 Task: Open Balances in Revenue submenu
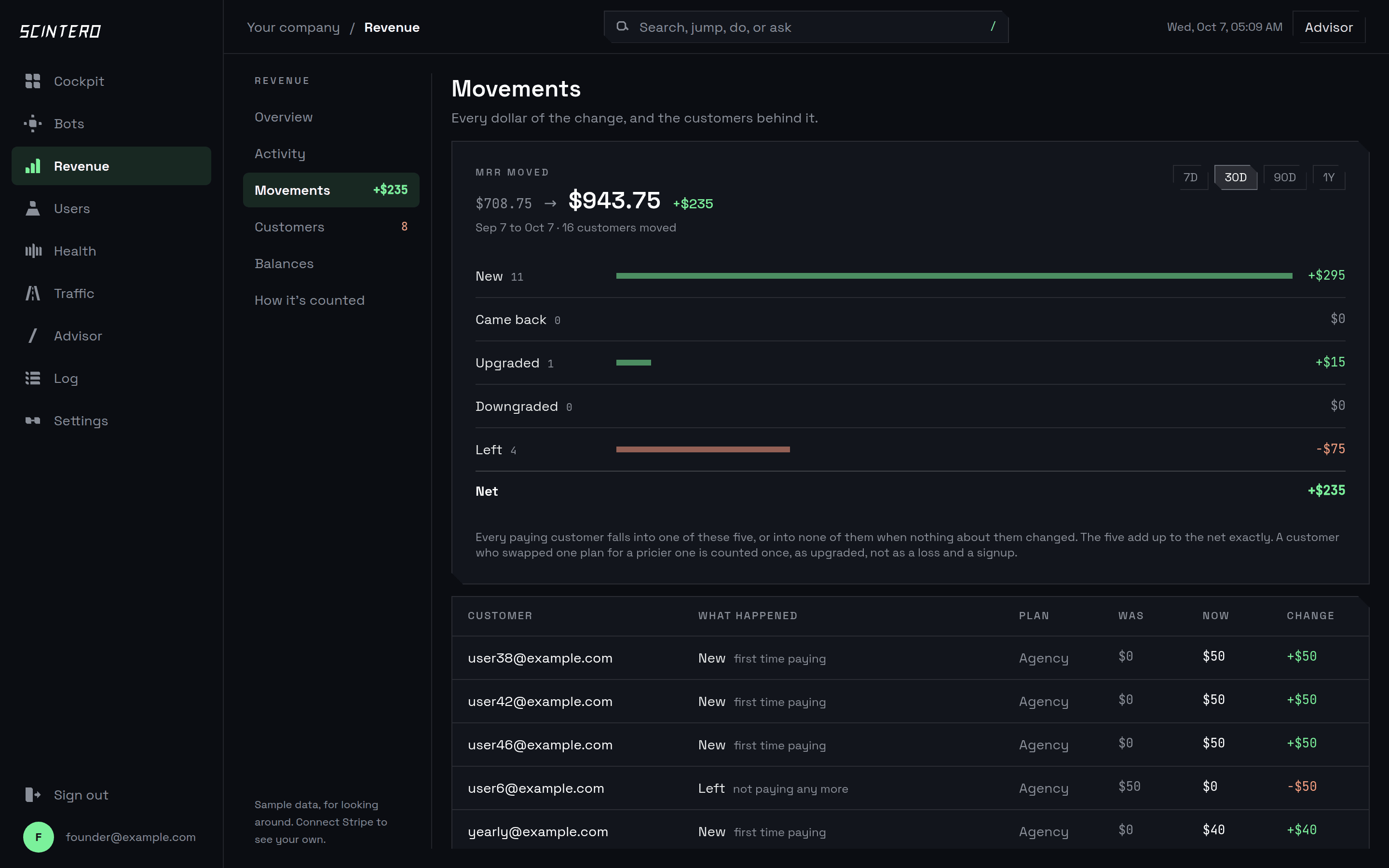click(331, 263)
